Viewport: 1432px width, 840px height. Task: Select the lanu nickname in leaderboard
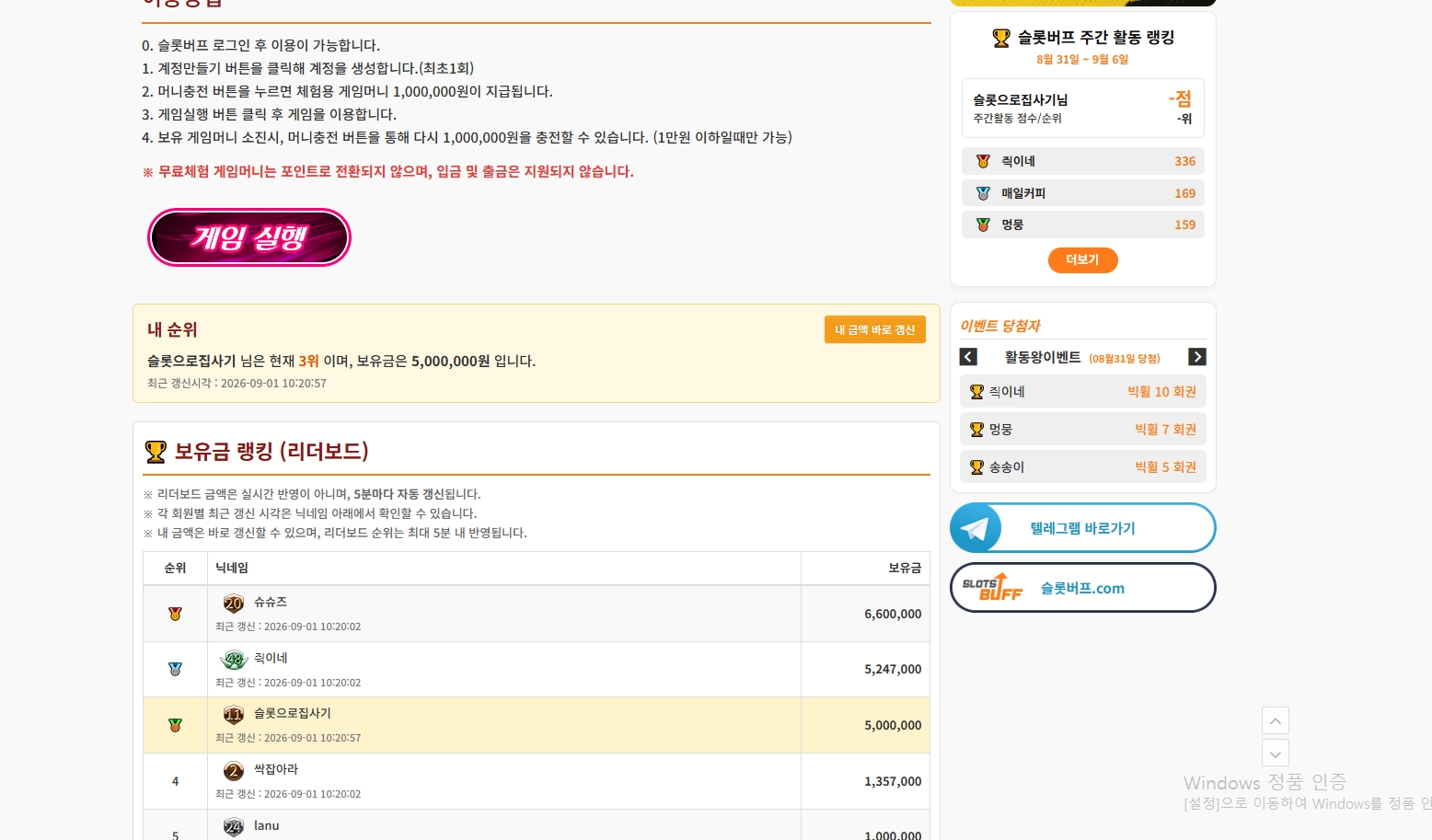[x=267, y=825]
